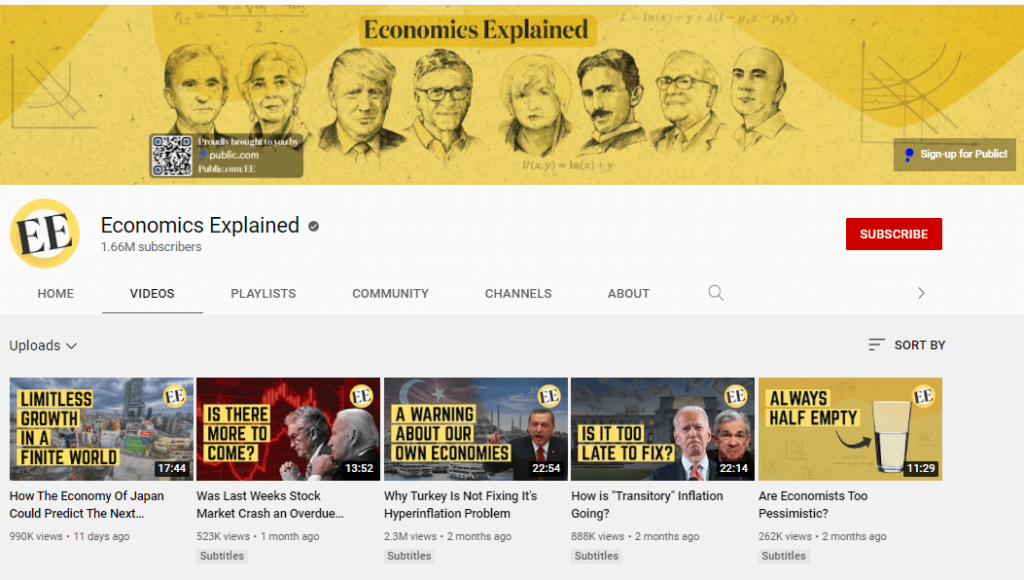Open the Why Turkey Is Not Fixing hyperinflation title
Viewport: 1024px width, 580px height.
click(460, 504)
